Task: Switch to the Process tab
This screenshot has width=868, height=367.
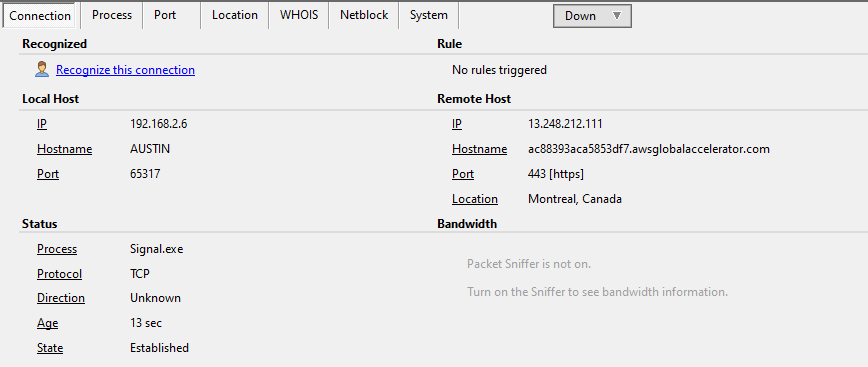Action: (x=112, y=15)
